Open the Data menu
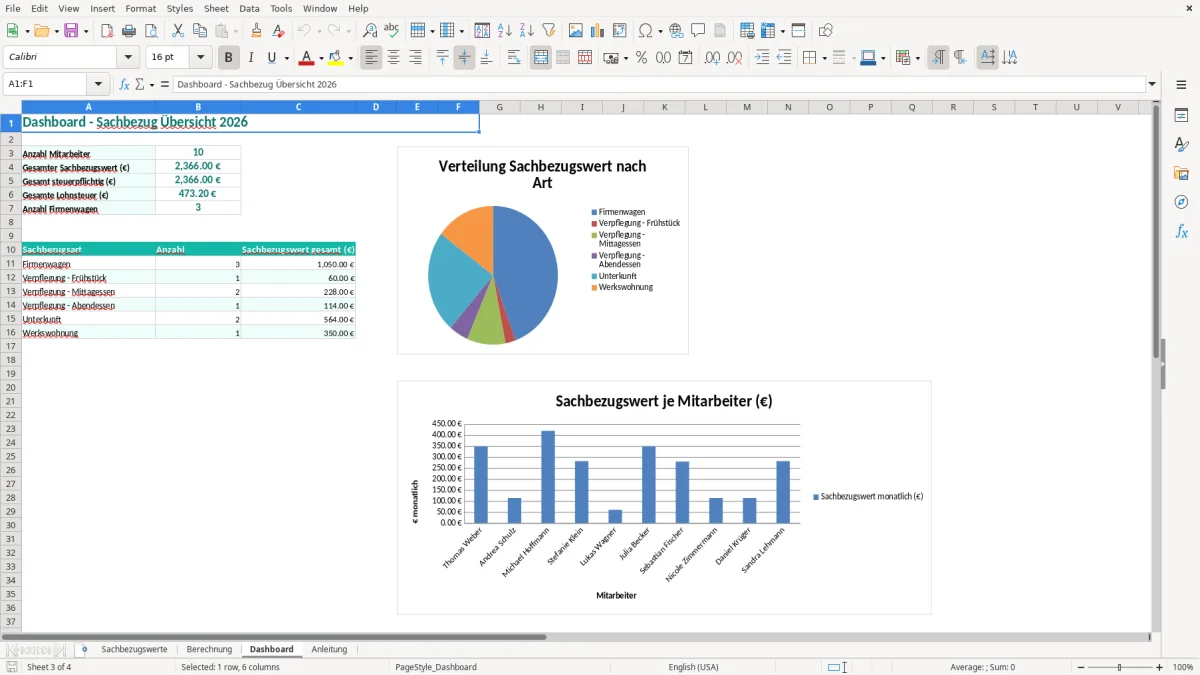 pyautogui.click(x=249, y=8)
